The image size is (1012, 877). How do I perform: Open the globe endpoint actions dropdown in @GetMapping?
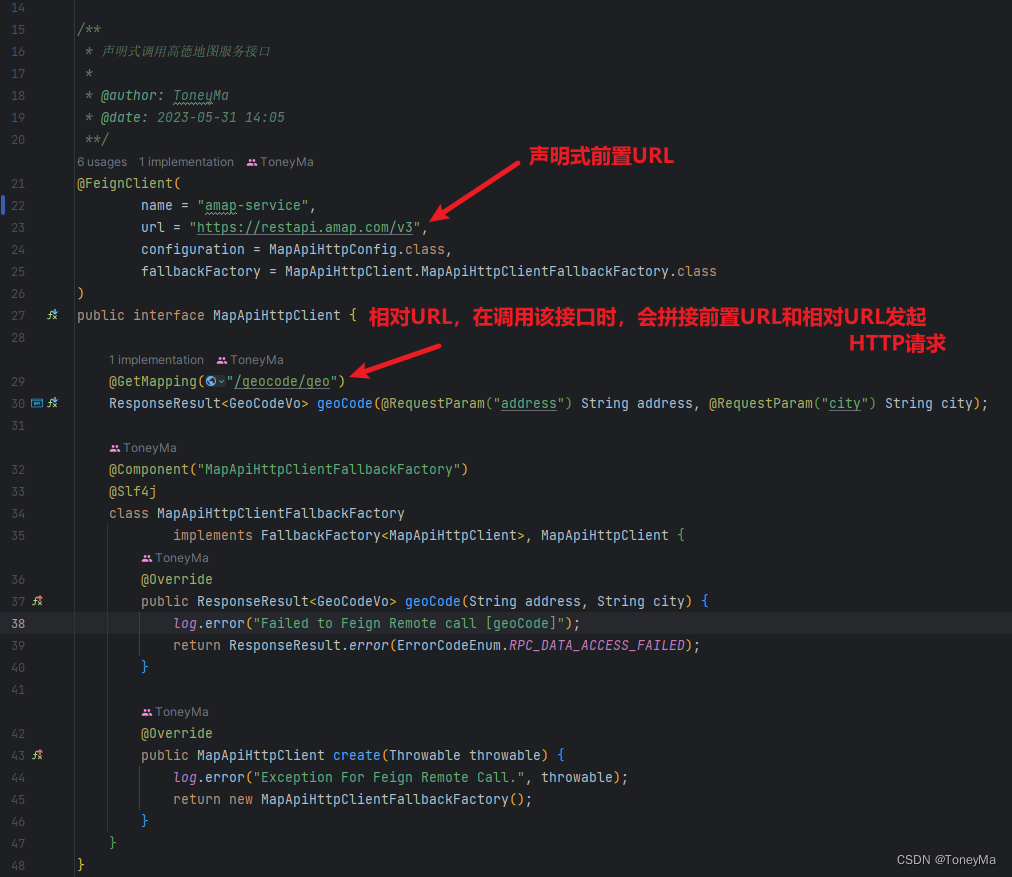[216, 381]
